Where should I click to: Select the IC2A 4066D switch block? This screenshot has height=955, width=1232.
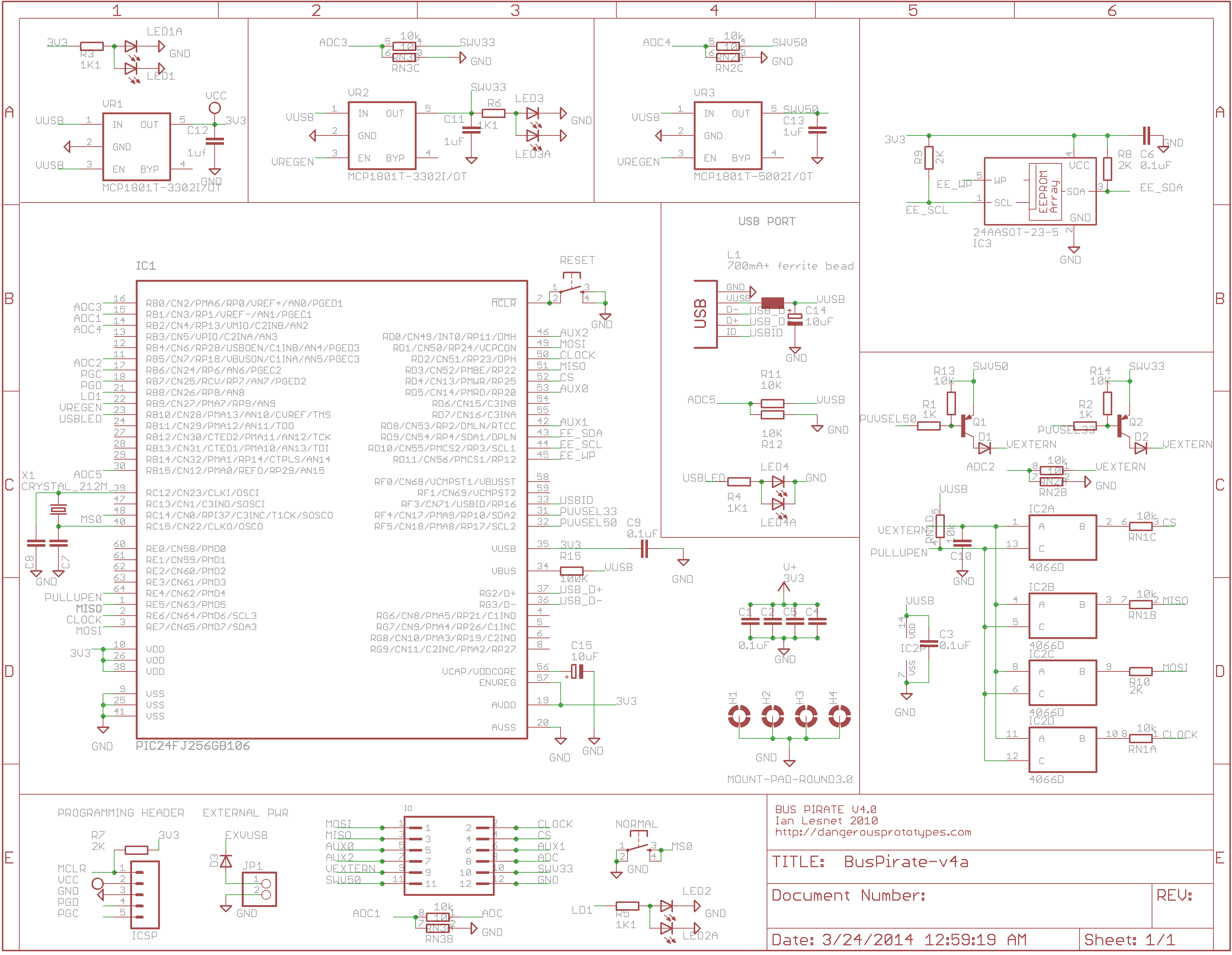tap(1063, 537)
